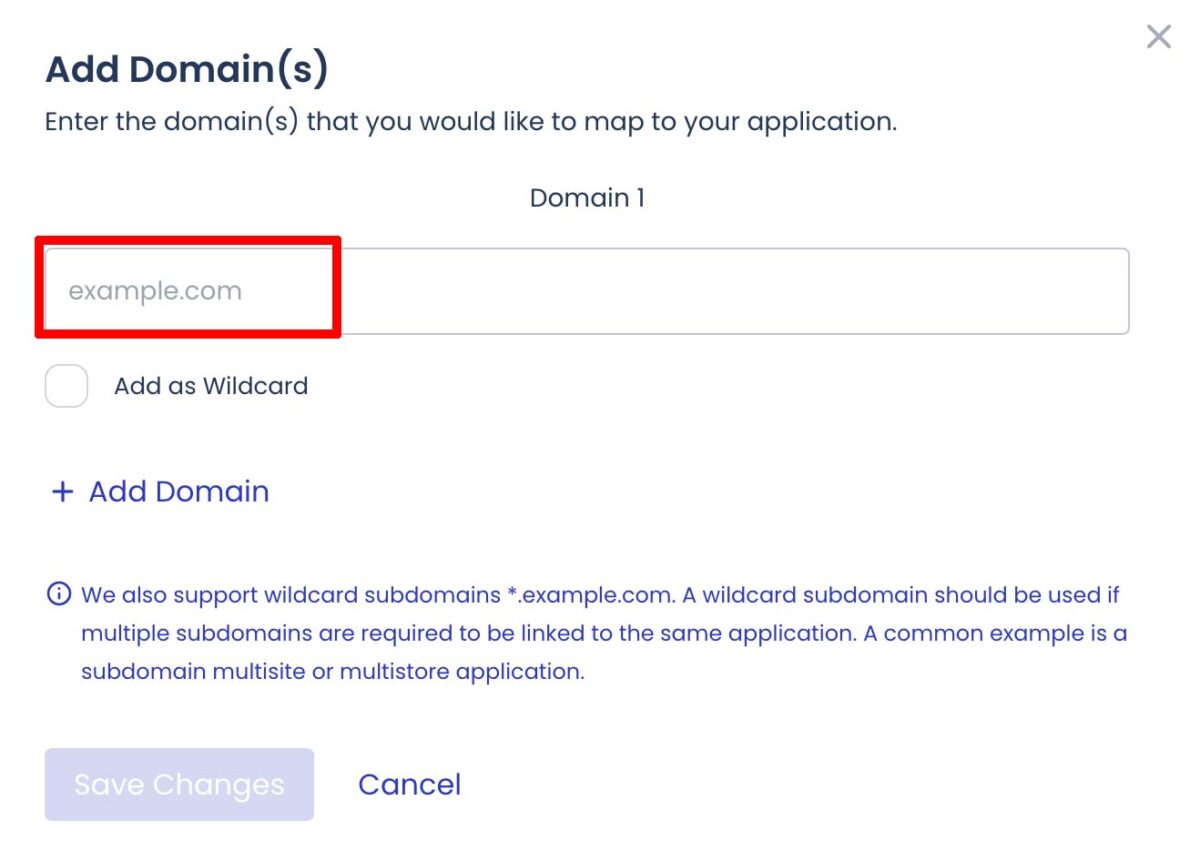
Task: Click the Save Changes button
Action: coord(179,784)
